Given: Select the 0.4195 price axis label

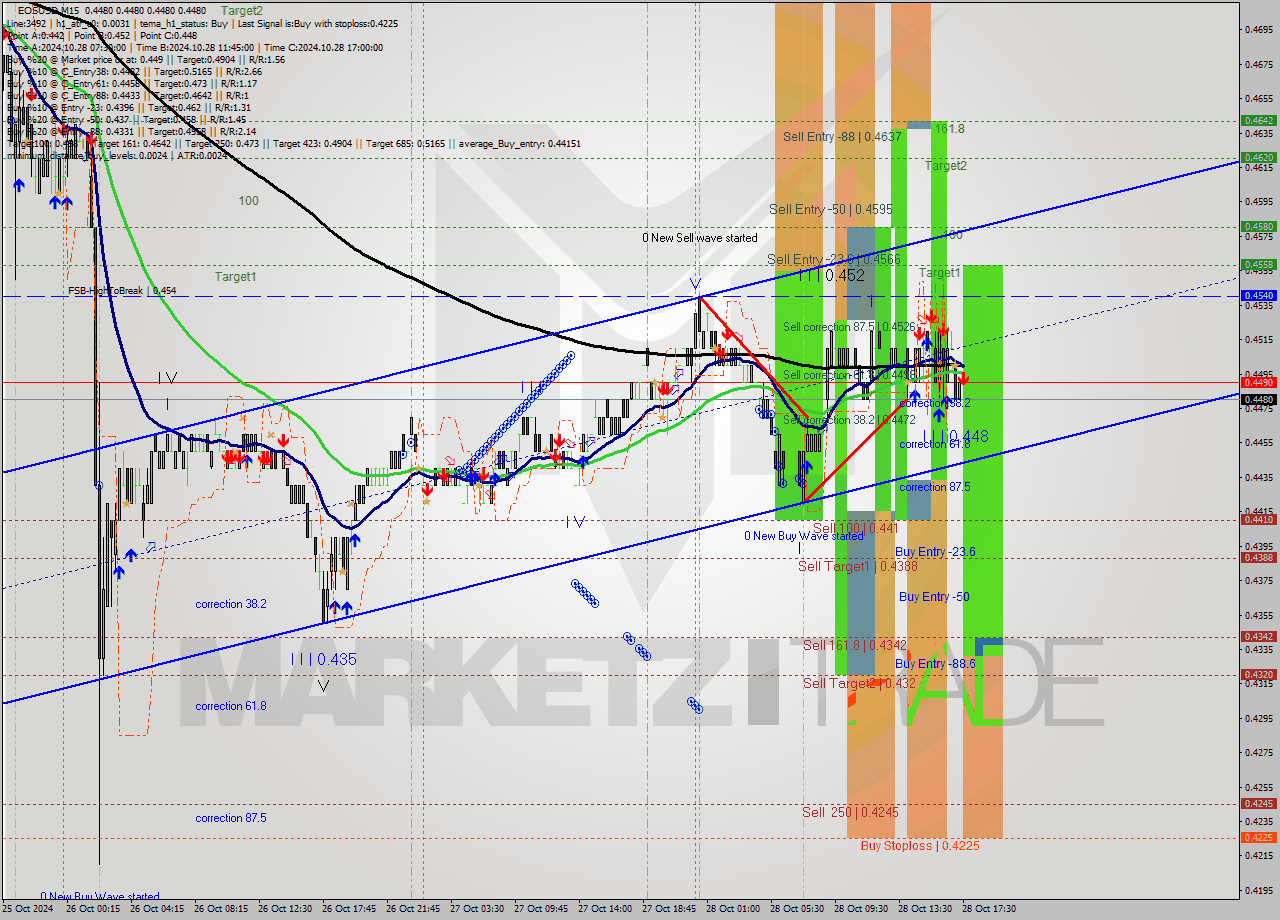Looking at the screenshot, I should click(1260, 890).
